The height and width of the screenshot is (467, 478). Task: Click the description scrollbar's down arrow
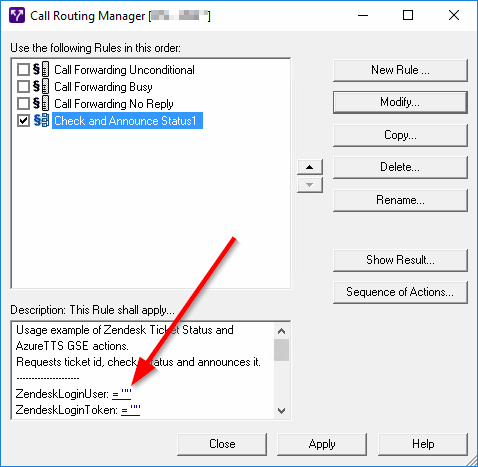coord(282,411)
